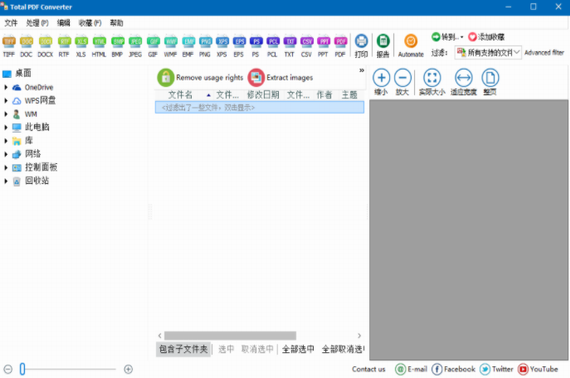Screen dimensions: 570x378
Task: Click the thumbnail size slider handle
Action: point(22,369)
